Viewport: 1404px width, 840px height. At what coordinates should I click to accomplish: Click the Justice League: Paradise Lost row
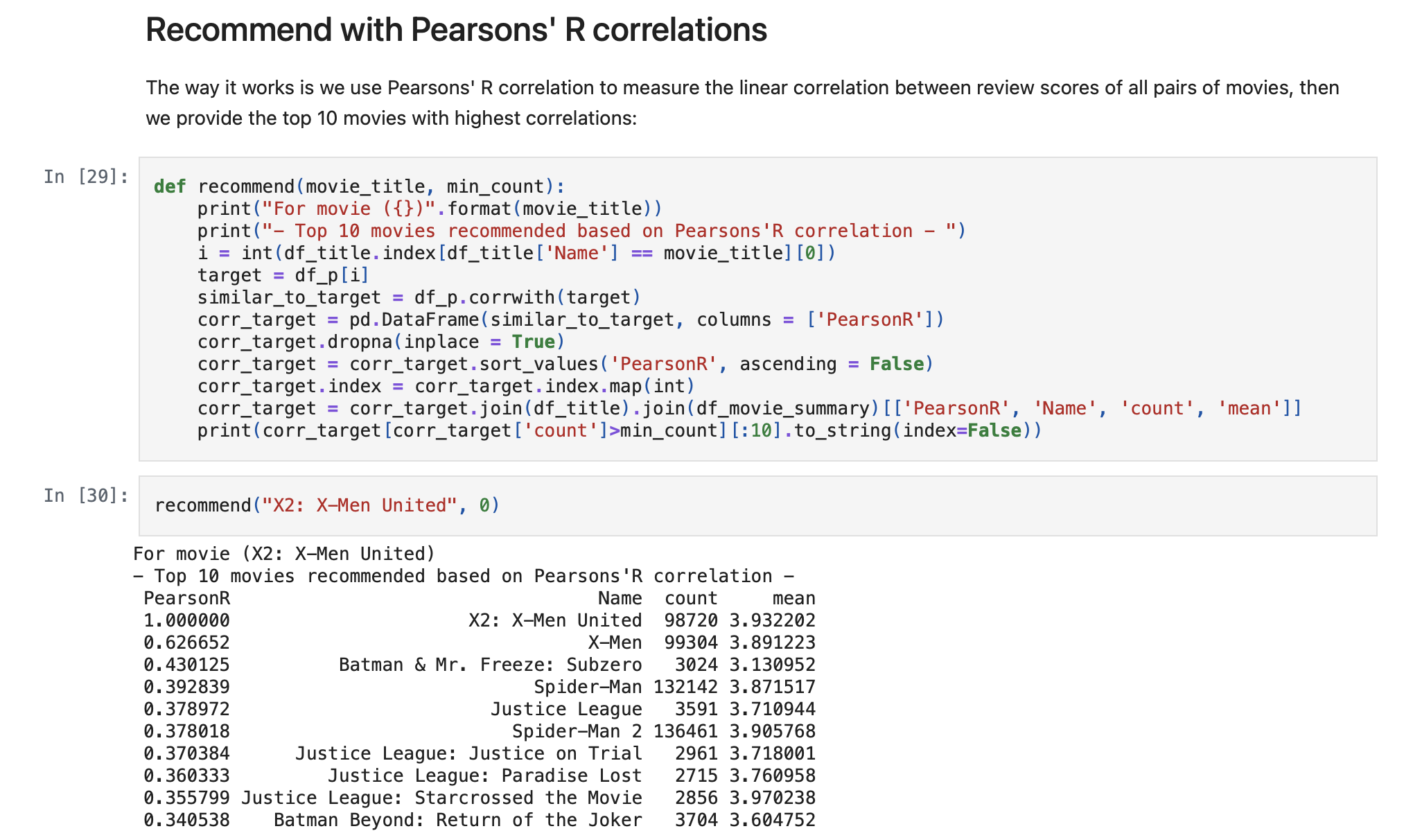[484, 776]
